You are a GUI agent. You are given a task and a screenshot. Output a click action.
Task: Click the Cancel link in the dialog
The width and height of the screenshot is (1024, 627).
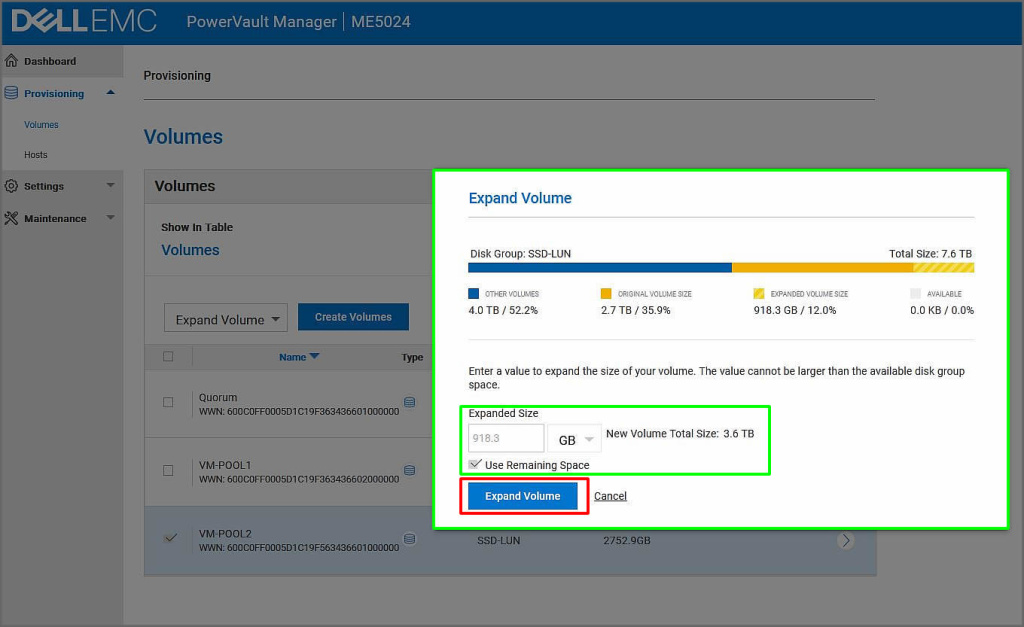[610, 496]
